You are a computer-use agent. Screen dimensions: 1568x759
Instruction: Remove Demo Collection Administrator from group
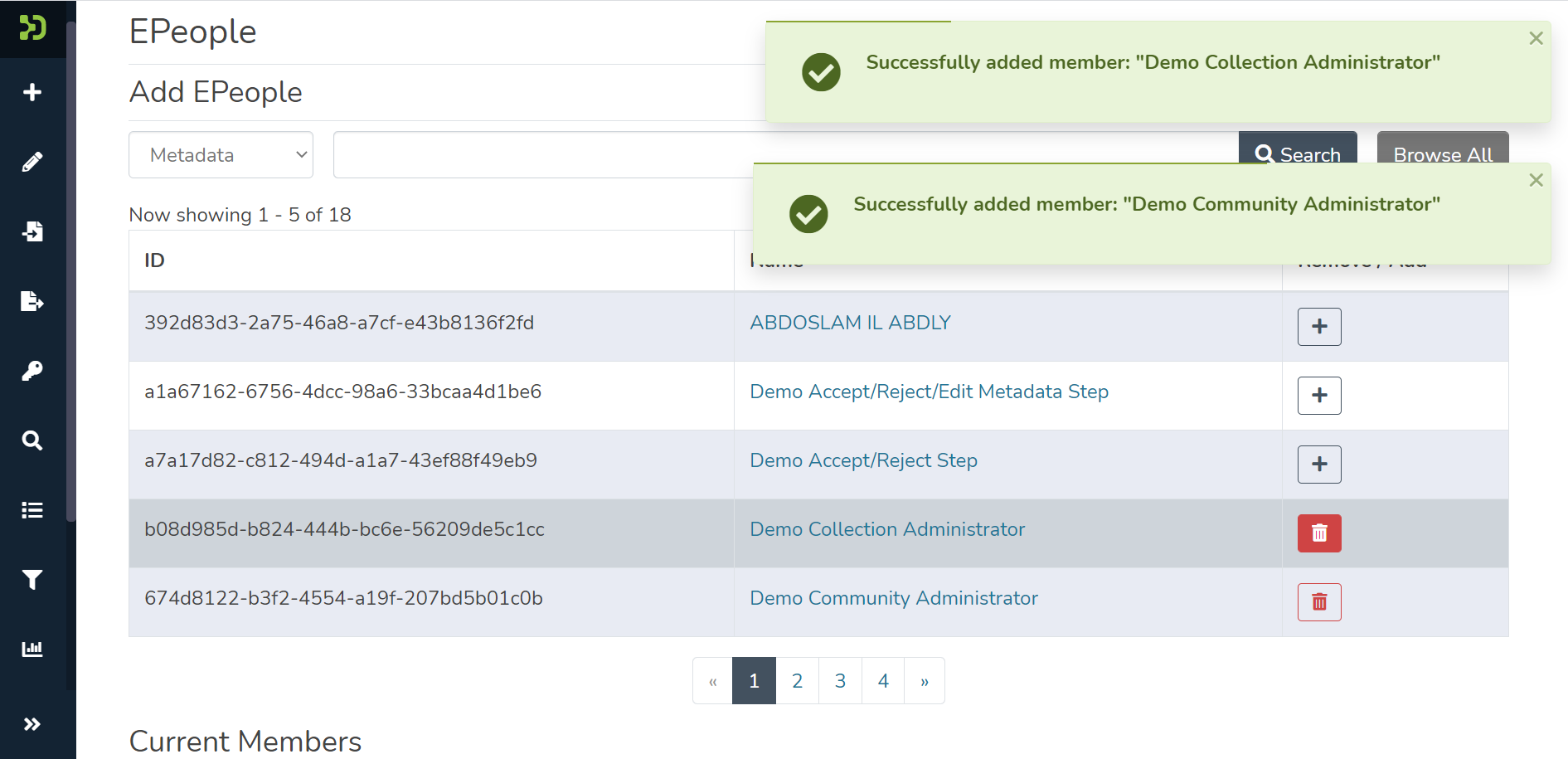pyautogui.click(x=1318, y=533)
